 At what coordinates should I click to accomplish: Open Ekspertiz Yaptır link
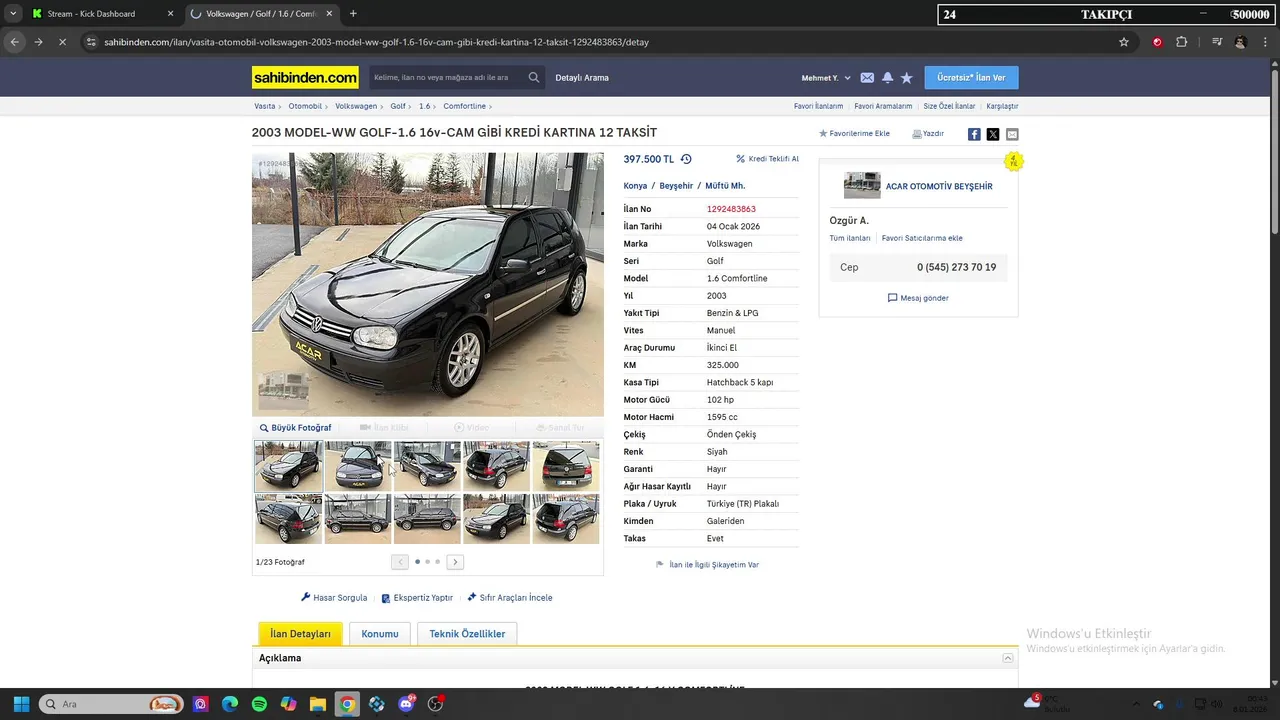tap(417, 598)
